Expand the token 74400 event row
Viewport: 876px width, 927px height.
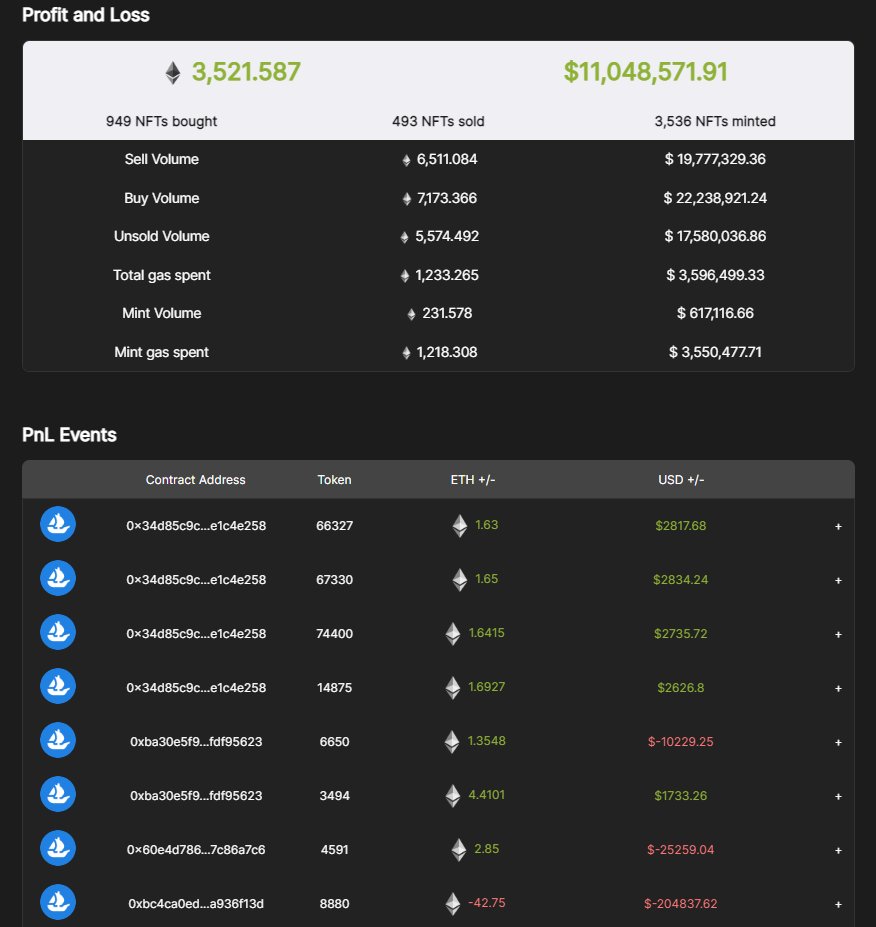838,634
